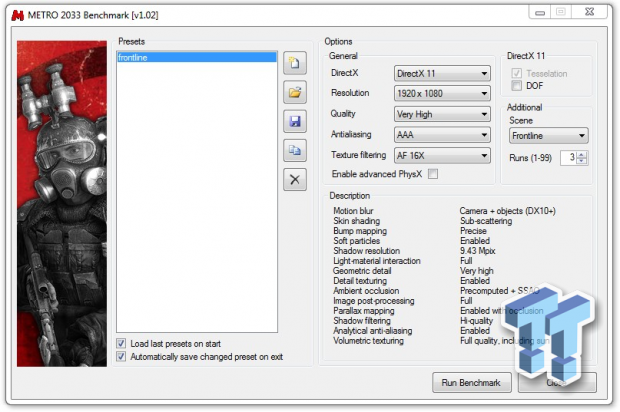
Task: Click the 'Bump mapping' label
Action: pyautogui.click(x=360, y=231)
